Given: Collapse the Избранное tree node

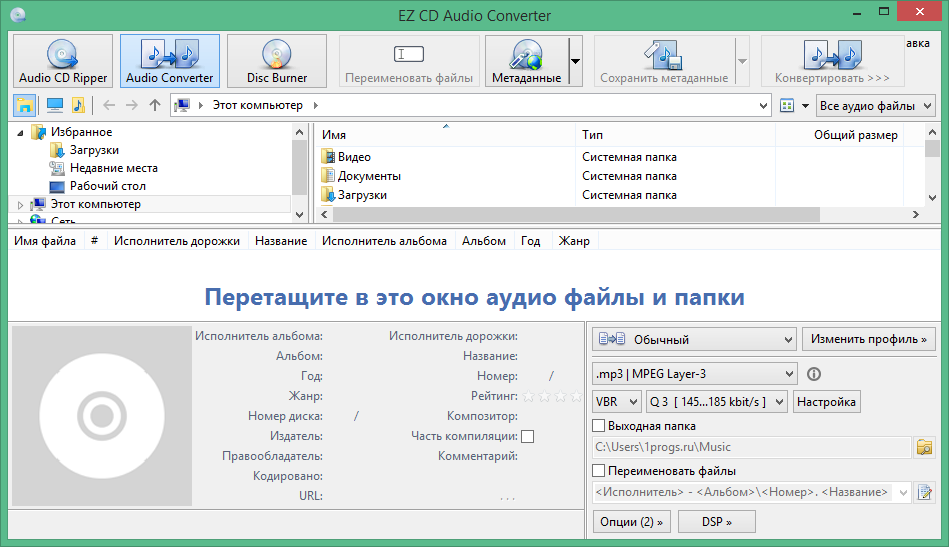Looking at the screenshot, I should point(20,133).
